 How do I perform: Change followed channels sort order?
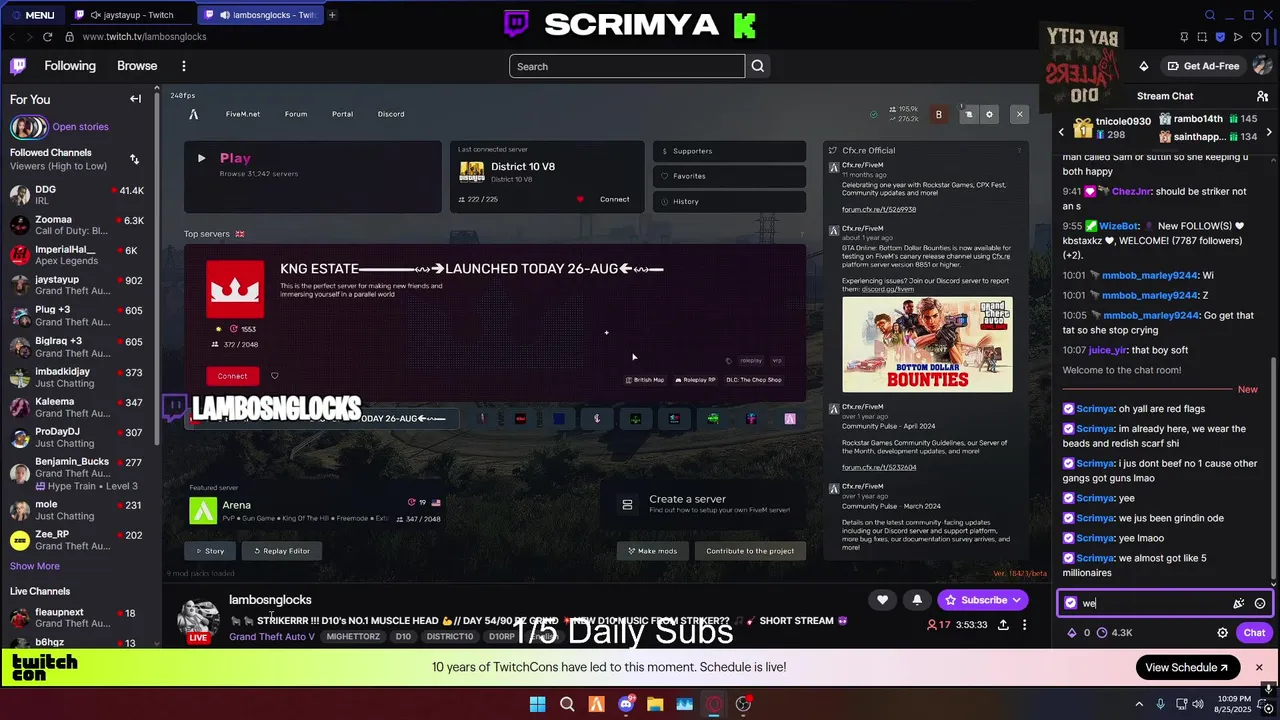click(x=134, y=159)
